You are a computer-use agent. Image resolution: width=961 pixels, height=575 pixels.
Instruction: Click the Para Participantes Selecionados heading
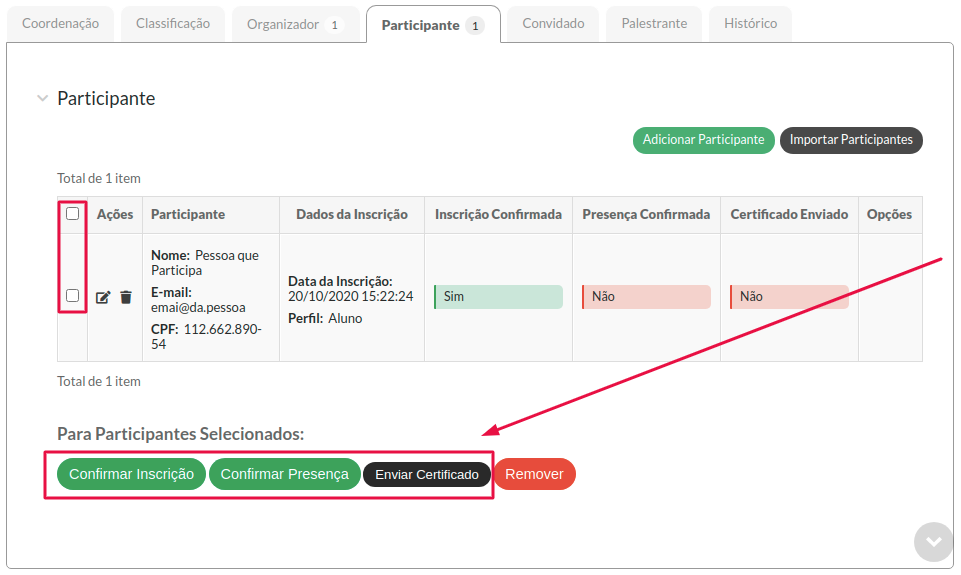[x=180, y=434]
